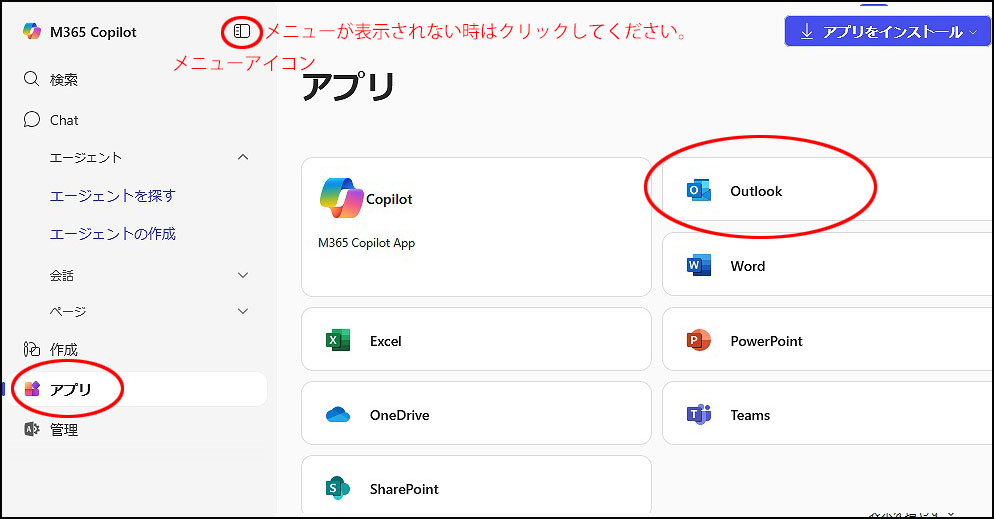Image resolution: width=994 pixels, height=519 pixels.
Task: Click the エージェント section label
Action: (x=86, y=157)
